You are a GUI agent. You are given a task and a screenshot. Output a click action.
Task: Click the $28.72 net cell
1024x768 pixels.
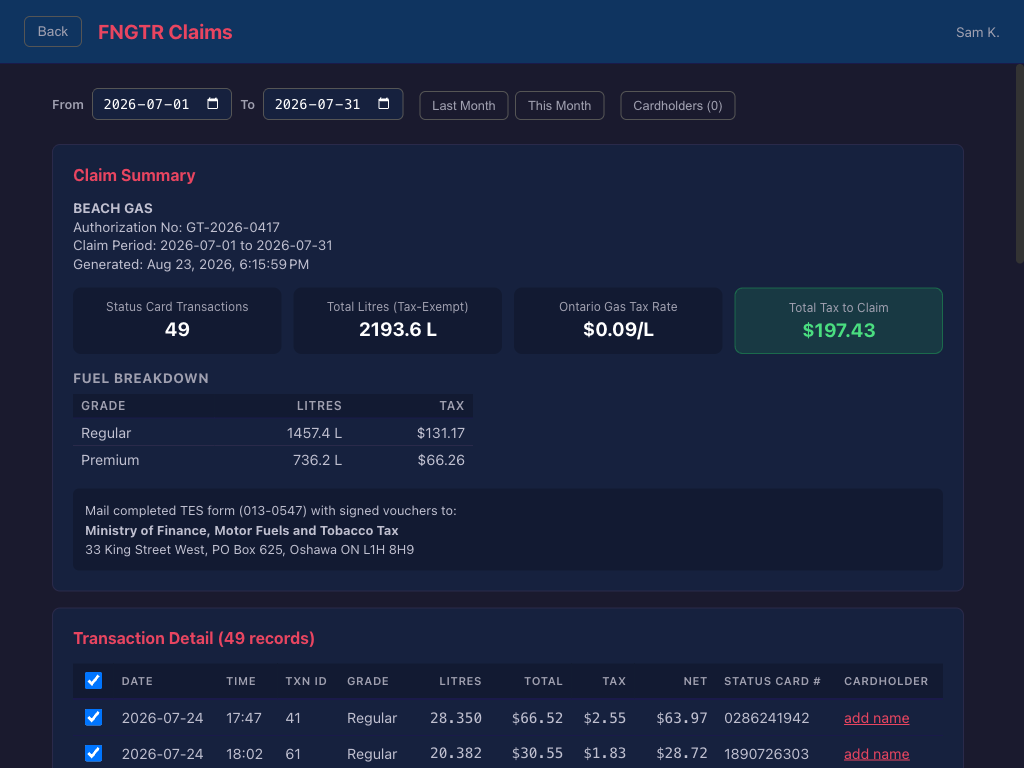682,754
